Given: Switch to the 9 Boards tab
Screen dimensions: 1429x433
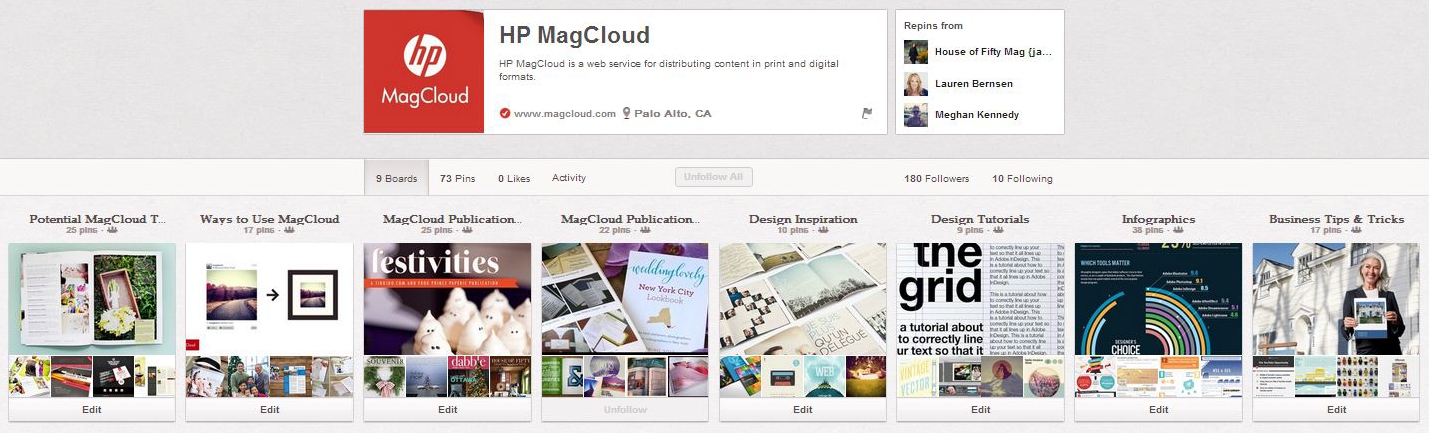Looking at the screenshot, I should pyautogui.click(x=397, y=178).
